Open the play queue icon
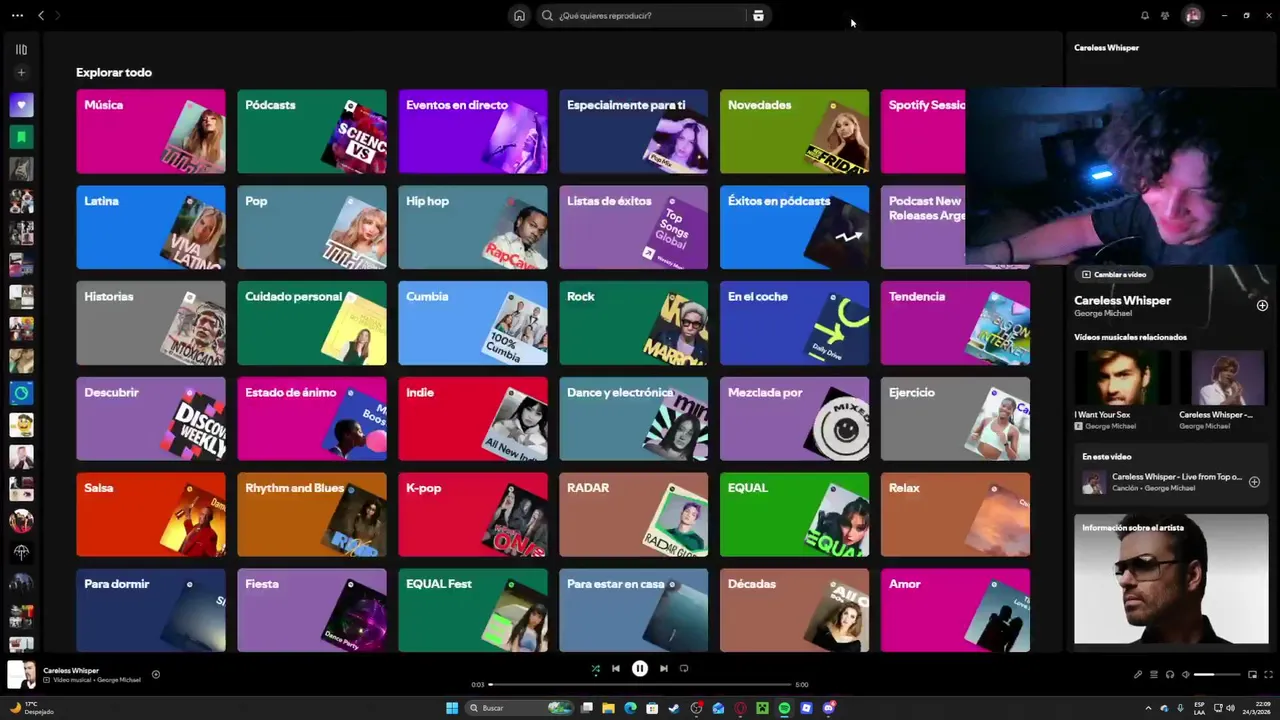 [1154, 675]
